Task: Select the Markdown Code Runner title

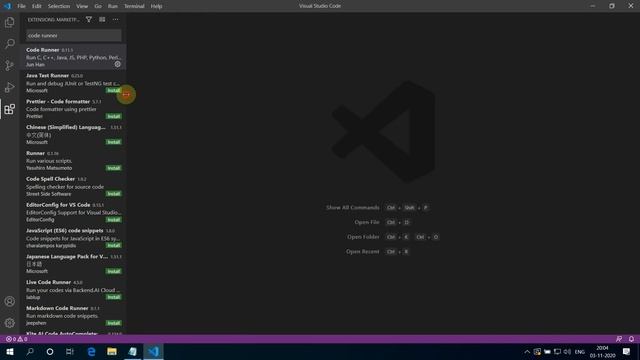Action: 57,308
